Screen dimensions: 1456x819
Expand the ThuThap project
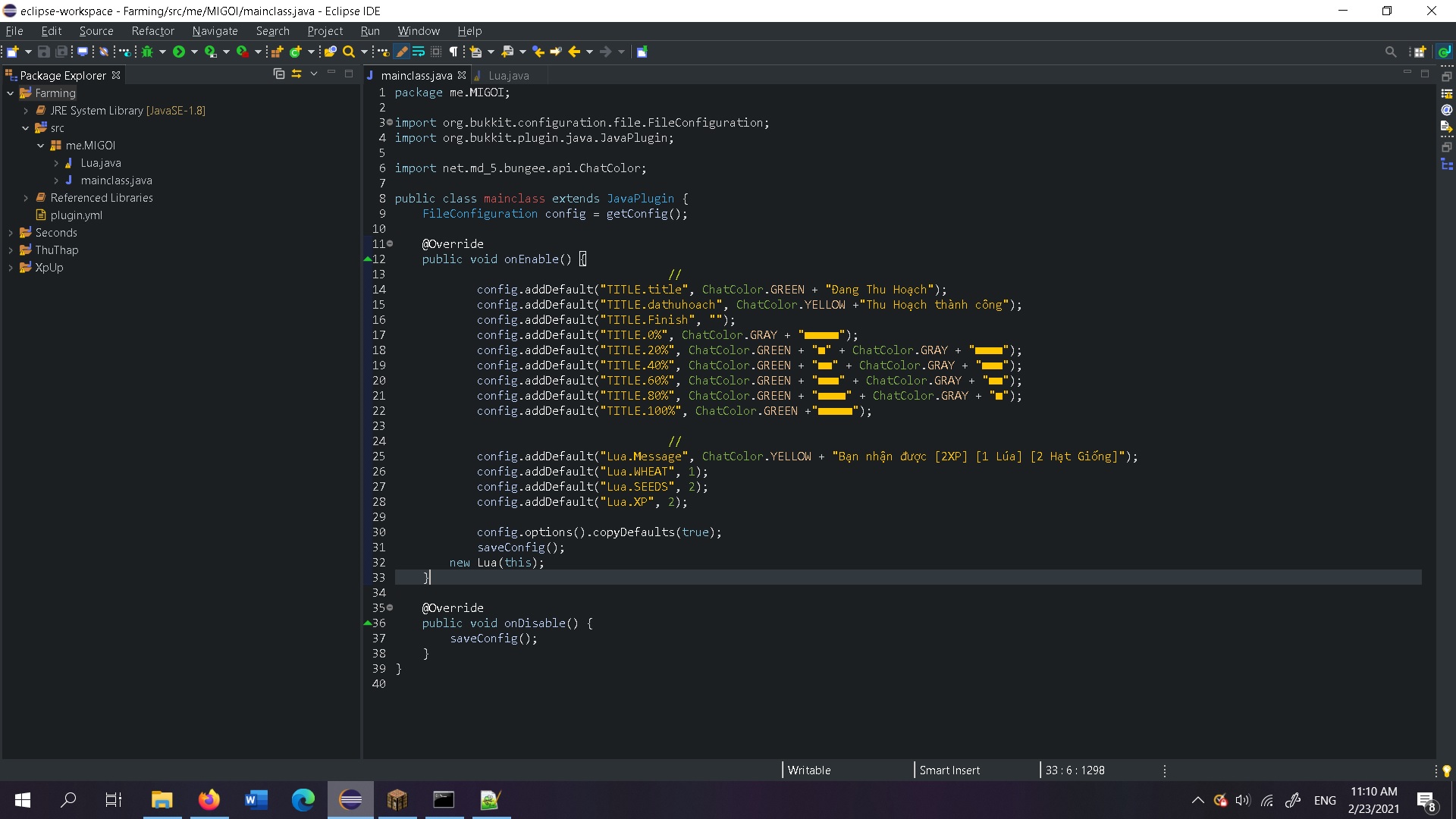click(x=11, y=250)
